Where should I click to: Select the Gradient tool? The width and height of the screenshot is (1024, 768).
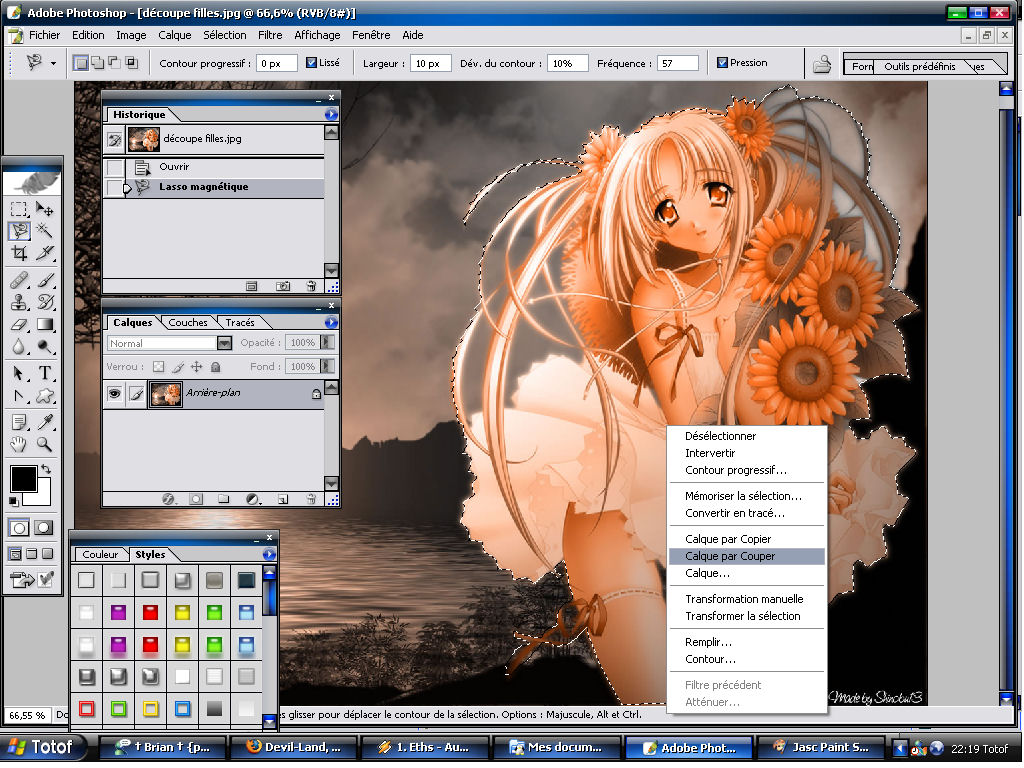click(44, 324)
